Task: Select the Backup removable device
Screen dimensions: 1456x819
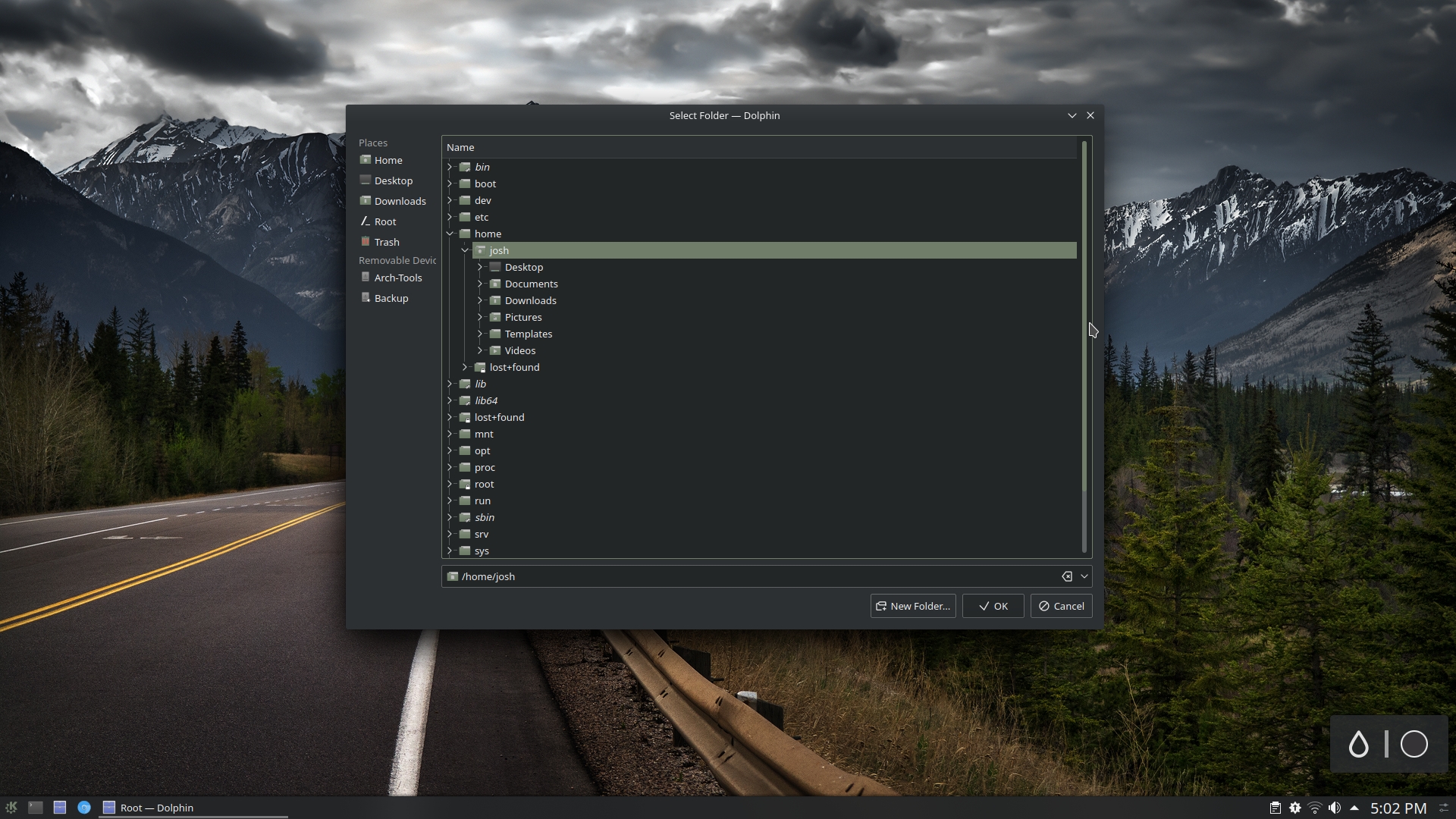Action: pos(384,298)
